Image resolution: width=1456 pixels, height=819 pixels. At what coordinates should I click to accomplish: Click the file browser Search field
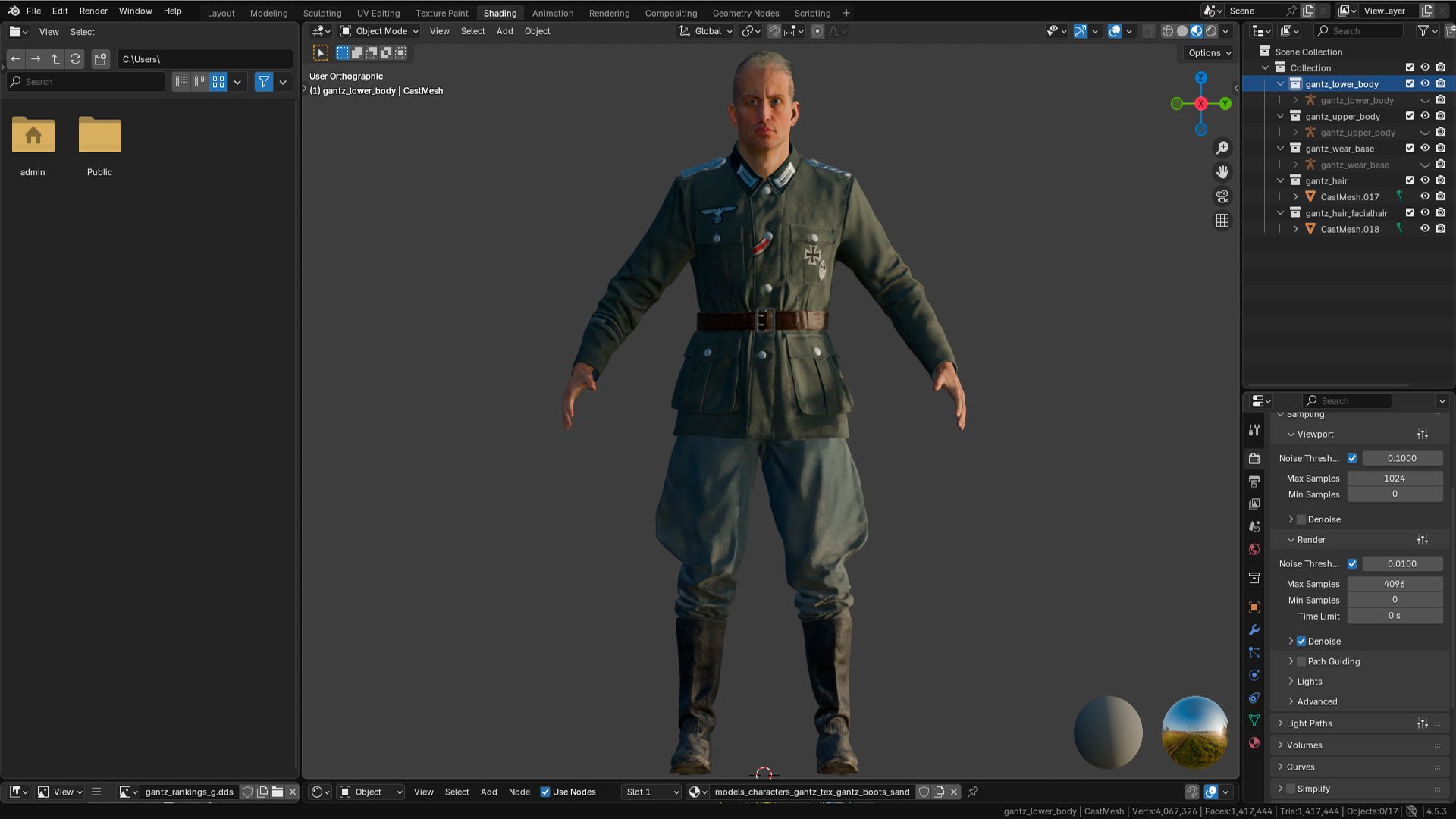87,82
